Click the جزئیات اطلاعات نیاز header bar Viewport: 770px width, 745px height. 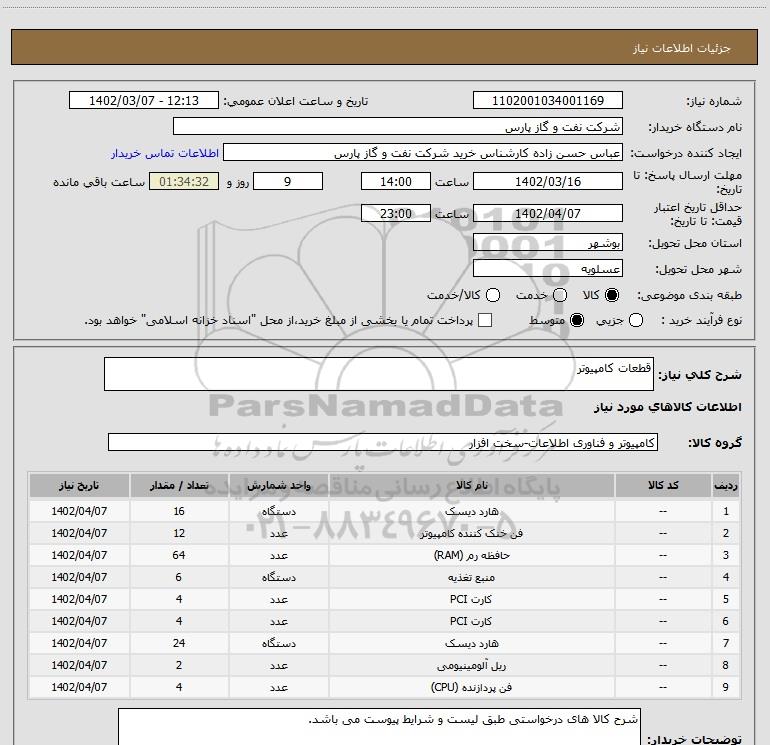[384, 47]
